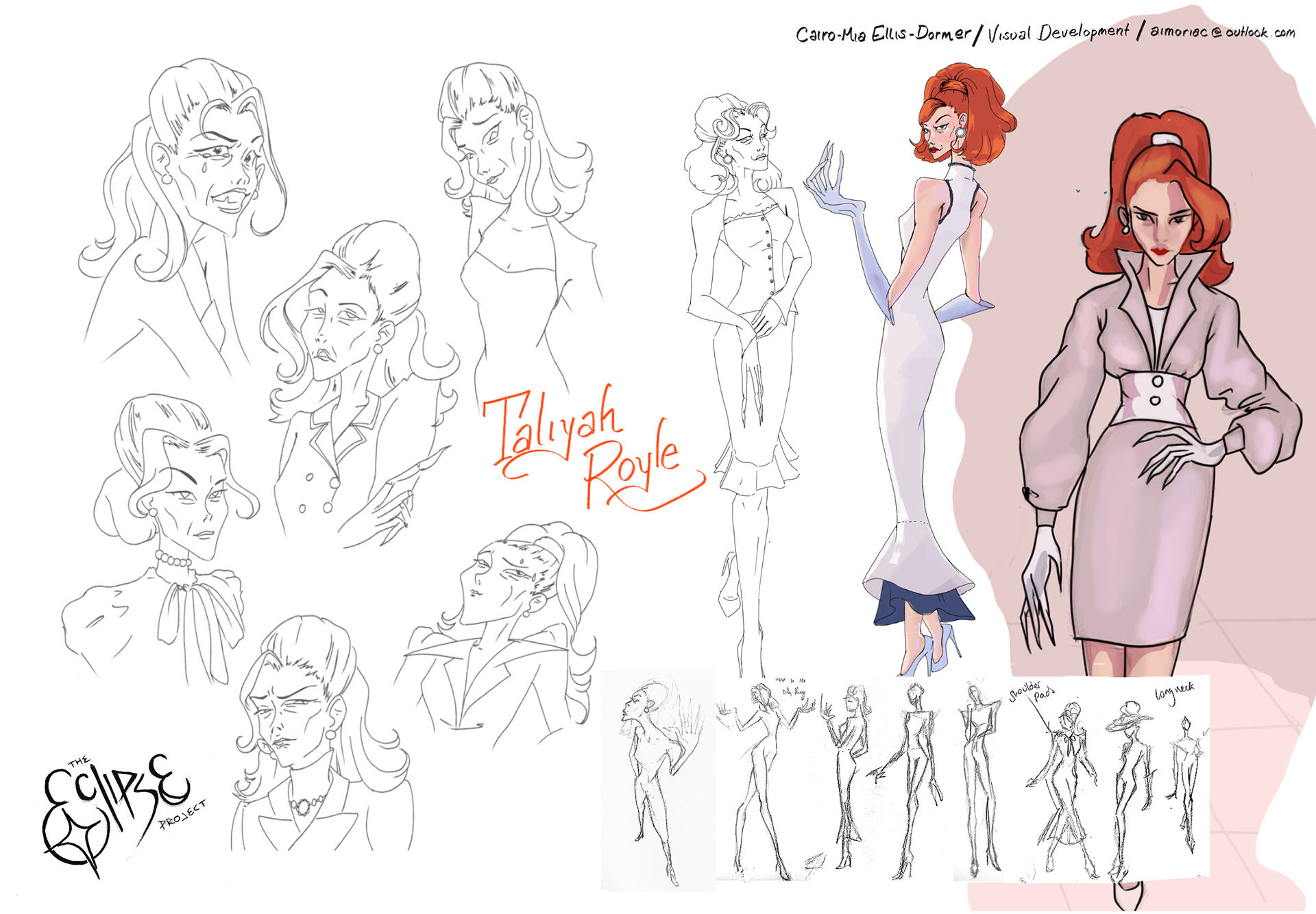Viewport: 1316px width, 914px height.
Task: Click the Cairo-Mia Ellis-Dormer name text
Action: tap(883, 34)
